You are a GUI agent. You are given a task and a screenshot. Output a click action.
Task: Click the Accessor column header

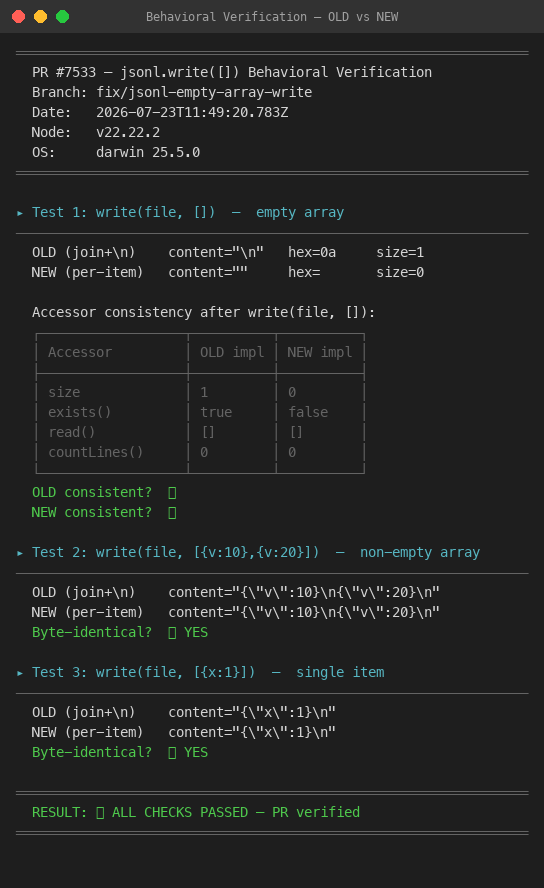click(x=80, y=352)
